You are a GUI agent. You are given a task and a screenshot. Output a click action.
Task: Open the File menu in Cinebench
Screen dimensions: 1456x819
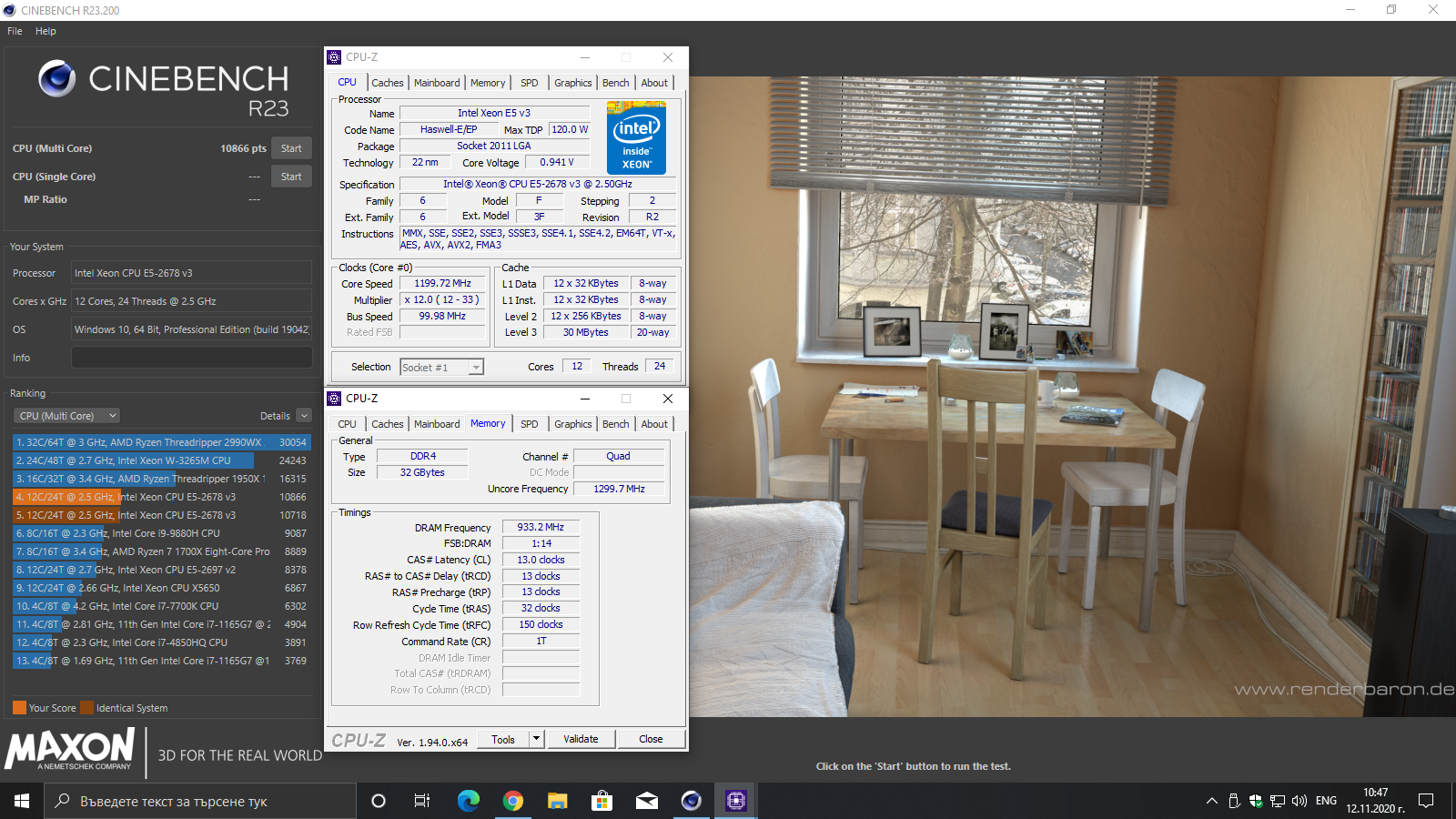15,31
